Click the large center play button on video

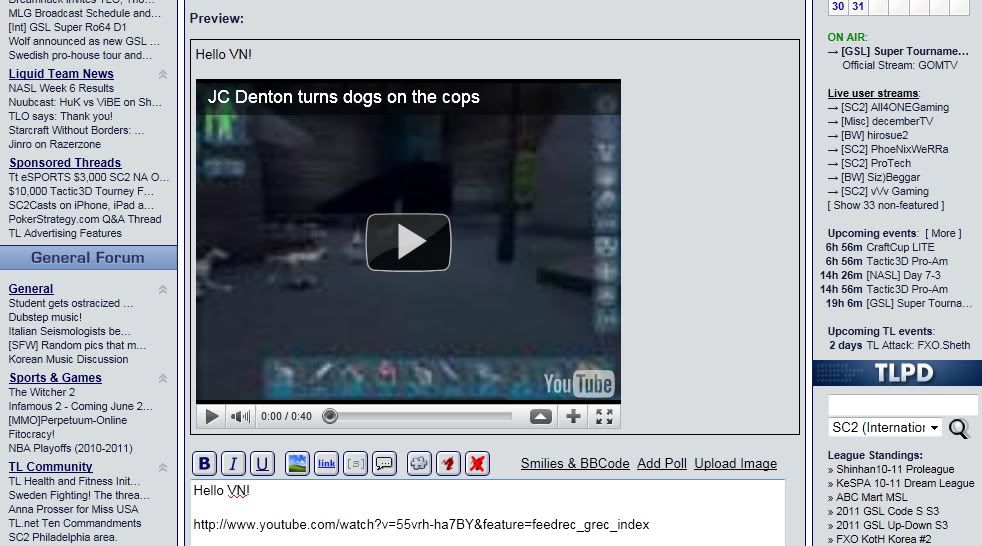(408, 242)
